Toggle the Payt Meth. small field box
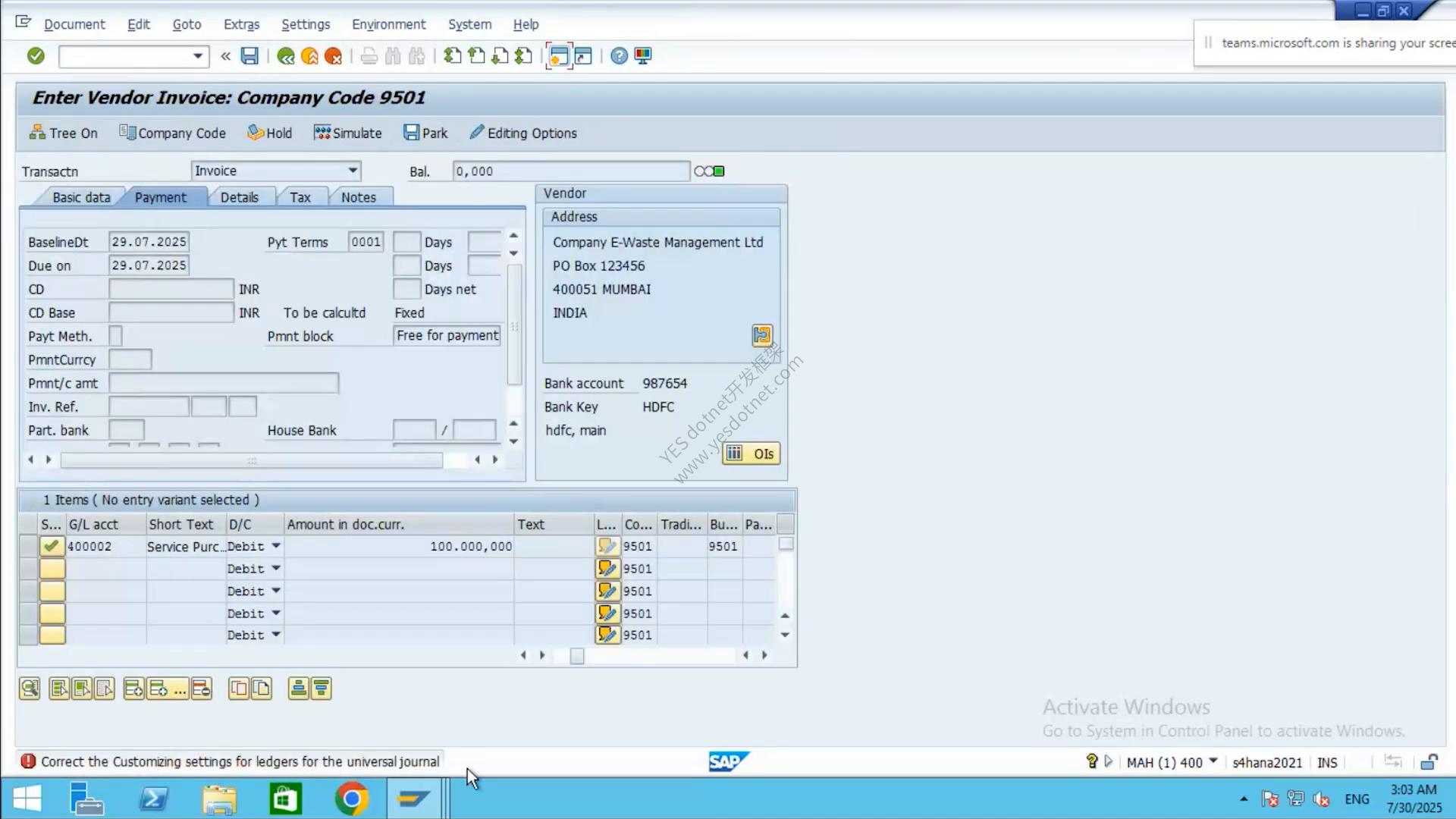The width and height of the screenshot is (1456, 819). click(x=115, y=336)
